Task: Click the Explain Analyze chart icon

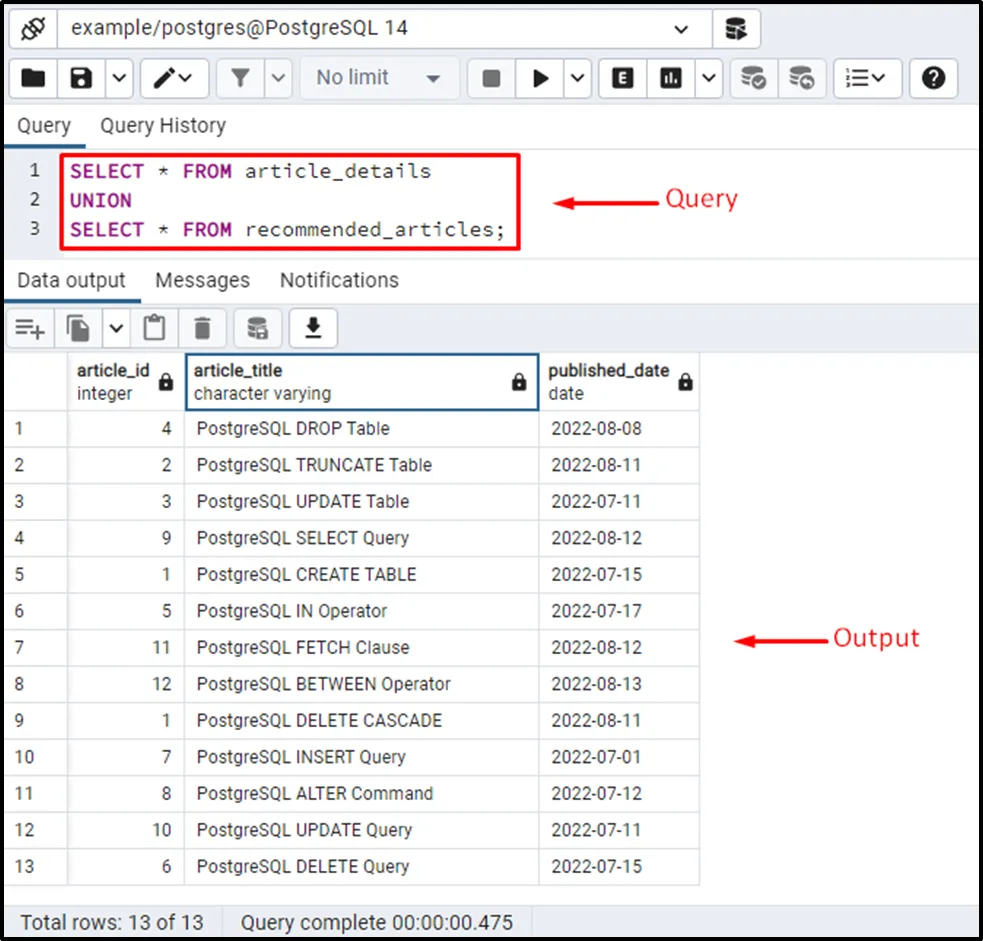Action: pos(671,78)
